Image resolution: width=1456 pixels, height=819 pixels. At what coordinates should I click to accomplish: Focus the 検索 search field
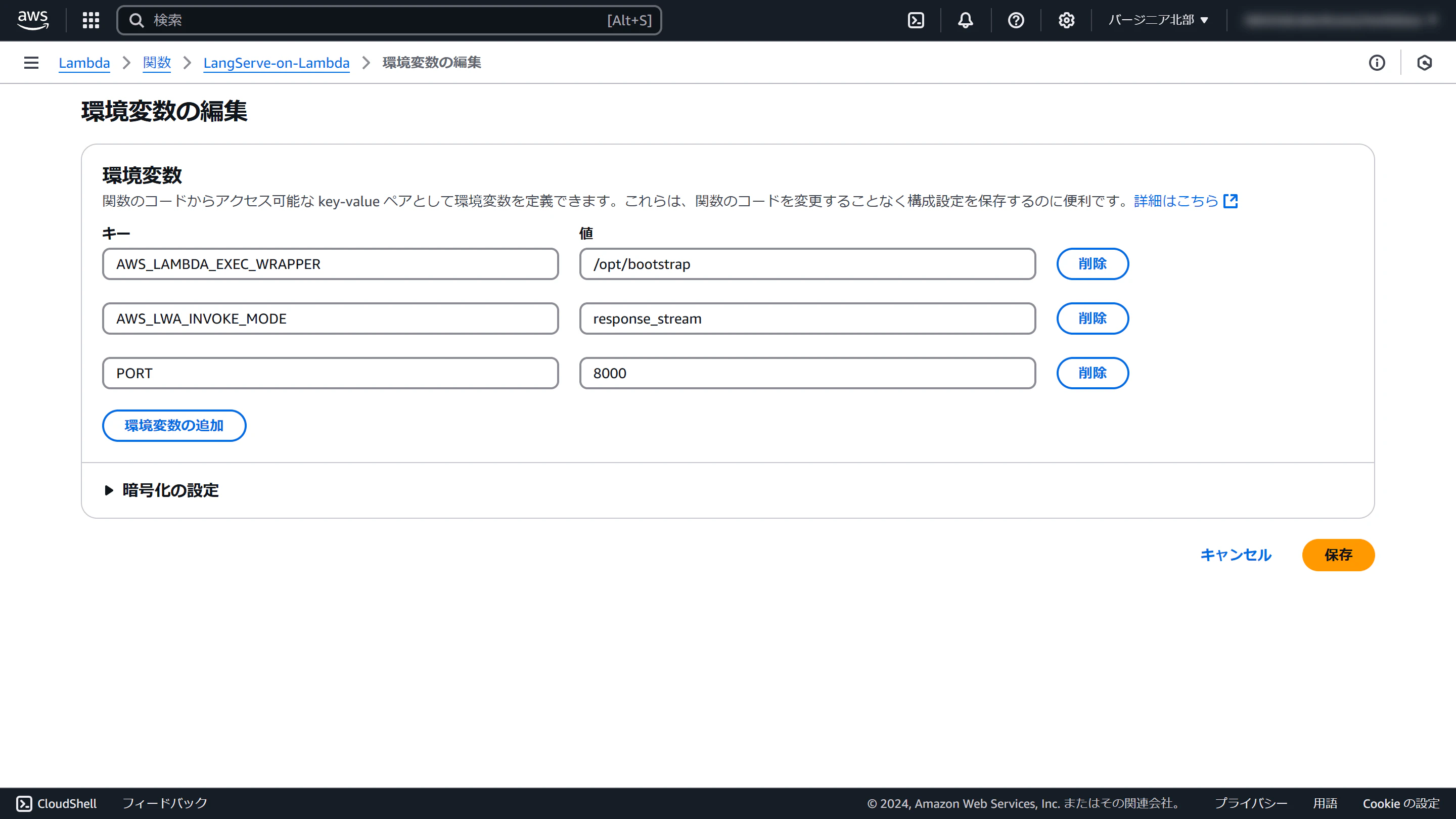[389, 20]
